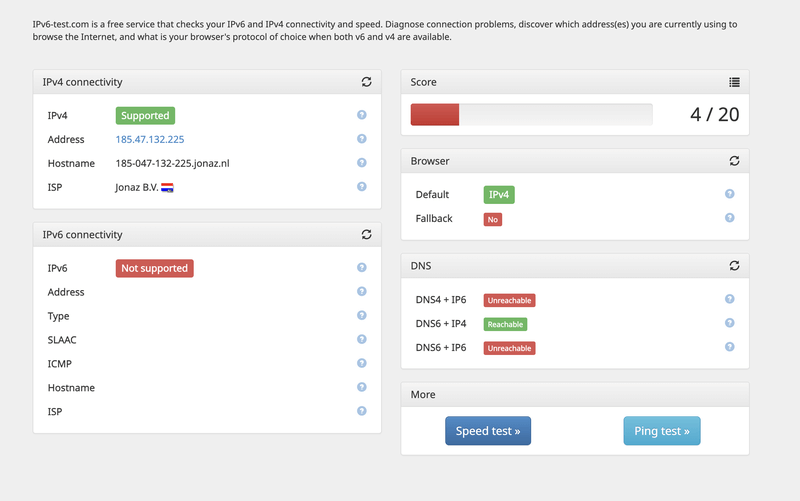Click the red score progress bar
Image resolution: width=800 pixels, height=501 pixels.
(x=435, y=114)
